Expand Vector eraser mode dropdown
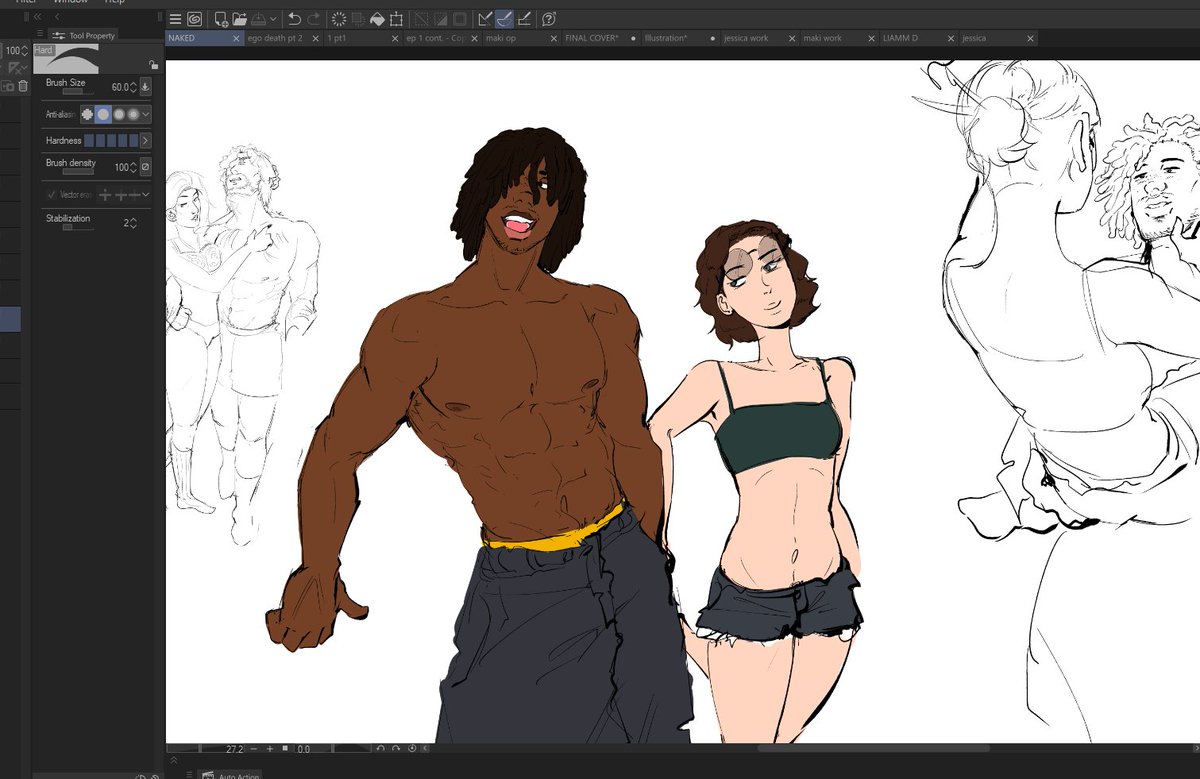The height and width of the screenshot is (779, 1200). (146, 194)
